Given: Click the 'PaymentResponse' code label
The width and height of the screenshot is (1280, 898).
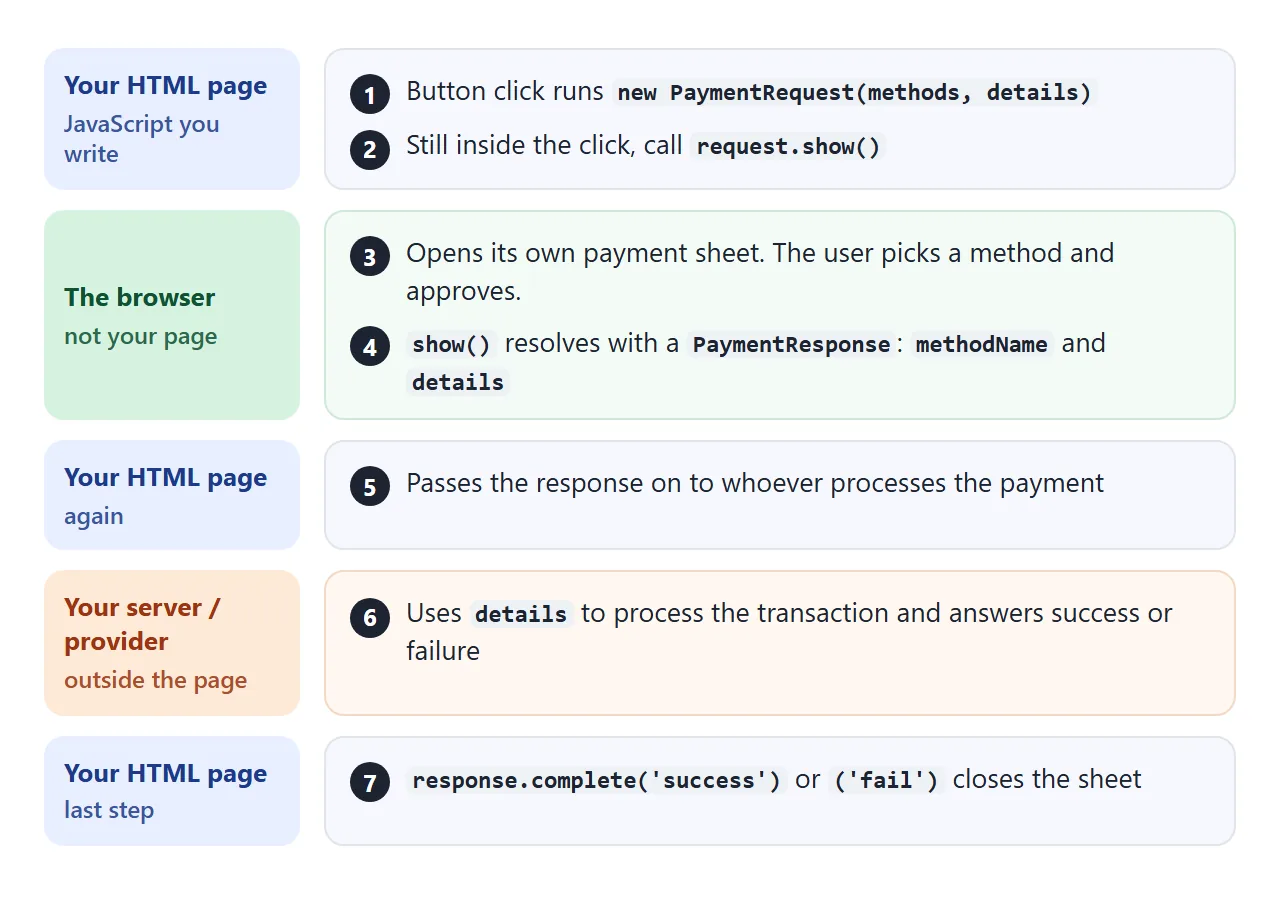Looking at the screenshot, I should click(x=791, y=345).
